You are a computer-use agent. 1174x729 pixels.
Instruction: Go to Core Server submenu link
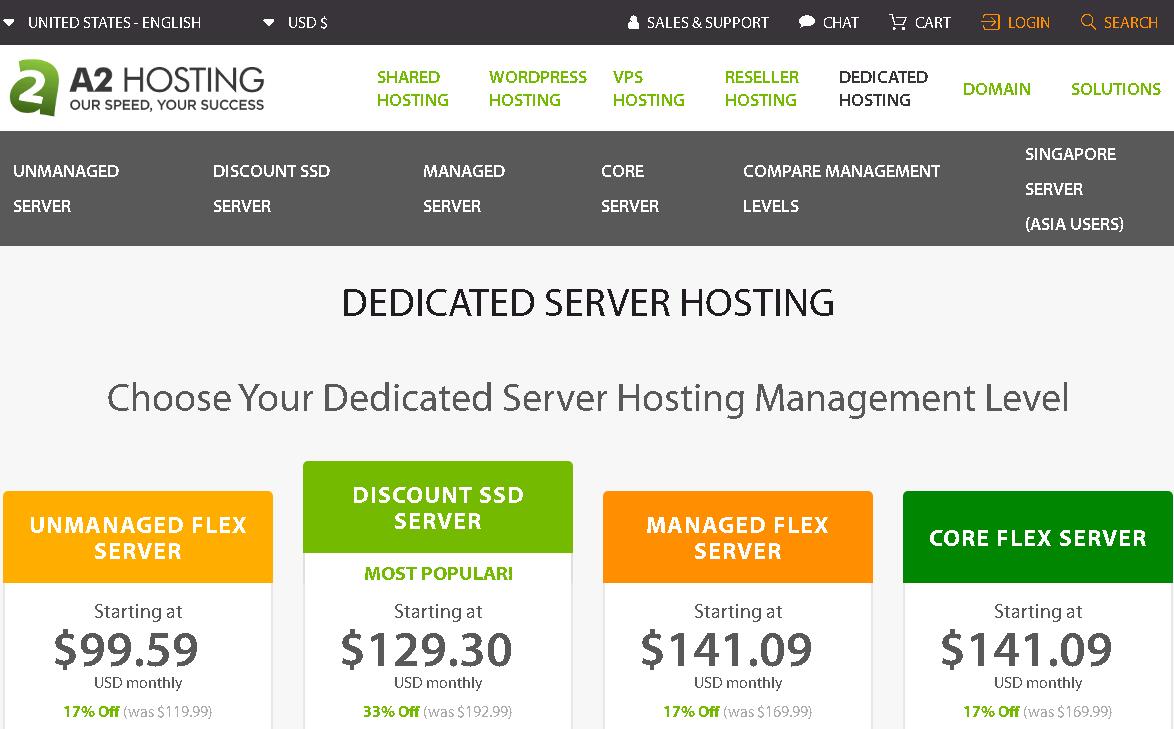coord(630,189)
